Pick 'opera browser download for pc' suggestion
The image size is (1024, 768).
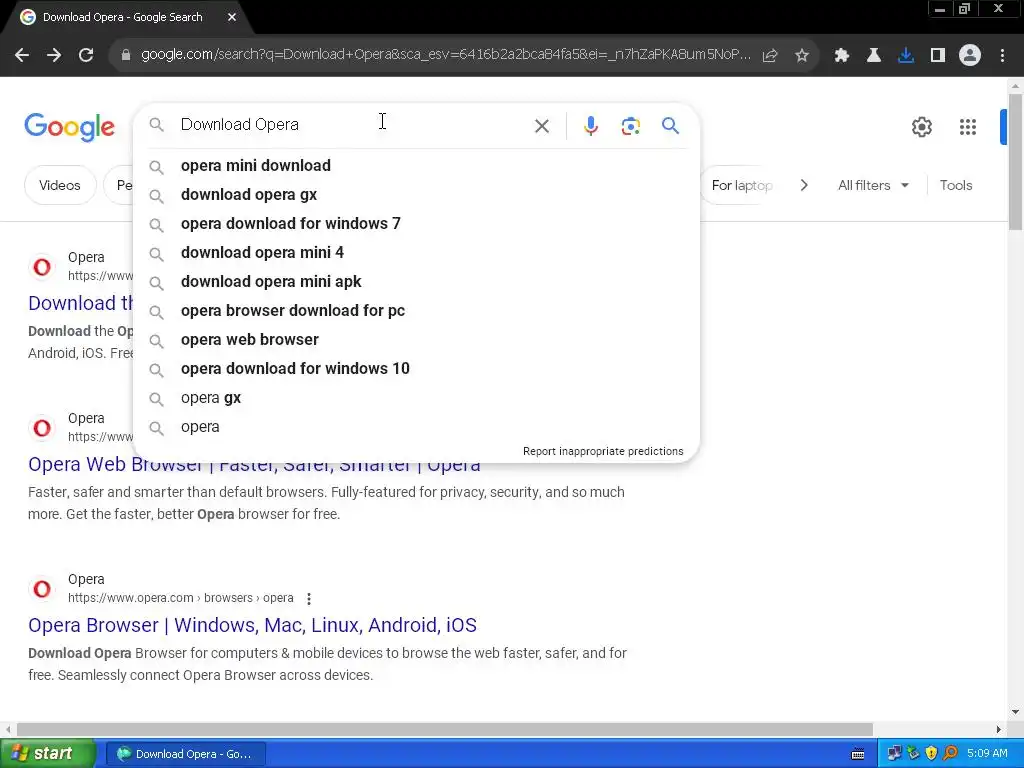tap(416, 311)
